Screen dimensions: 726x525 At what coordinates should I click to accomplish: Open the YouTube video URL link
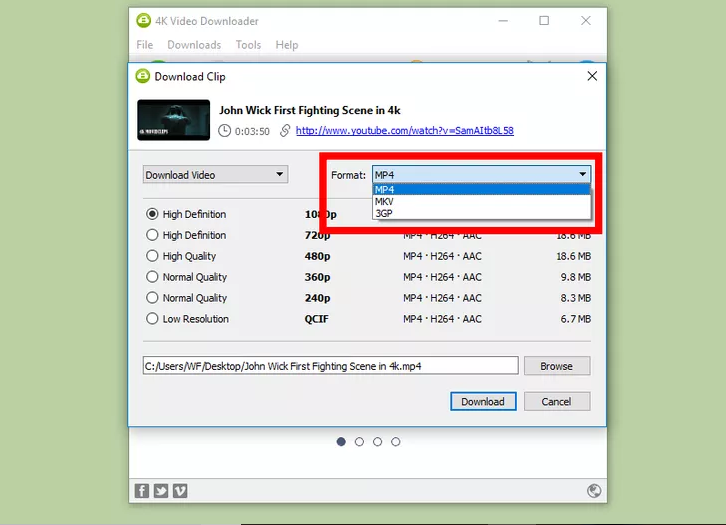[405, 131]
